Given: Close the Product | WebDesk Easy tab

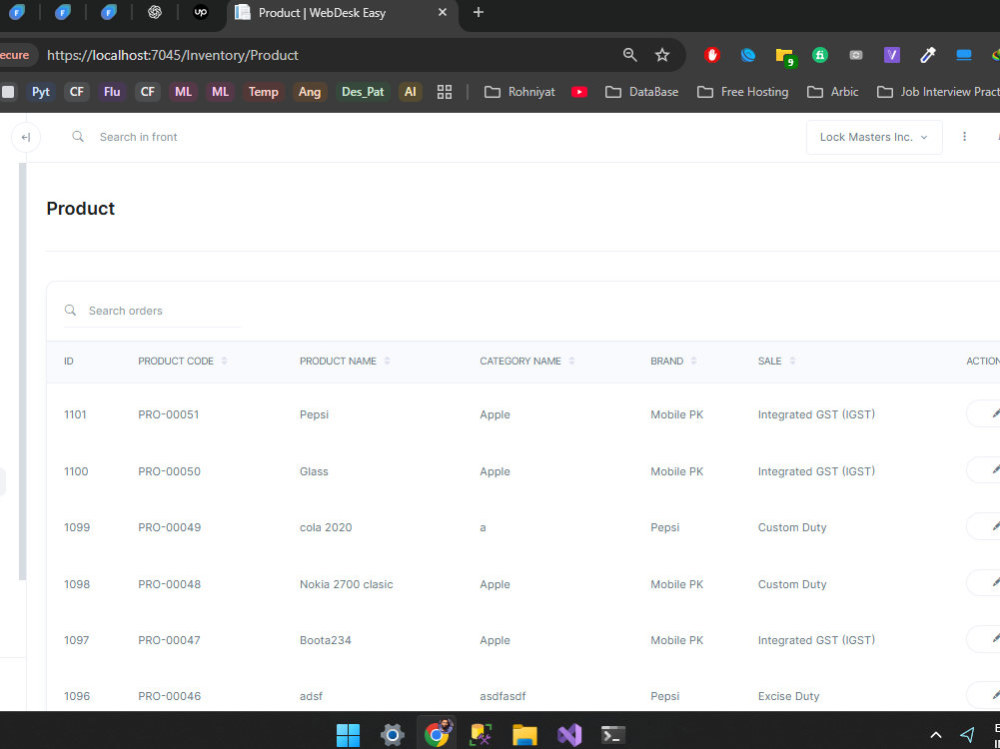Looking at the screenshot, I should [x=443, y=12].
